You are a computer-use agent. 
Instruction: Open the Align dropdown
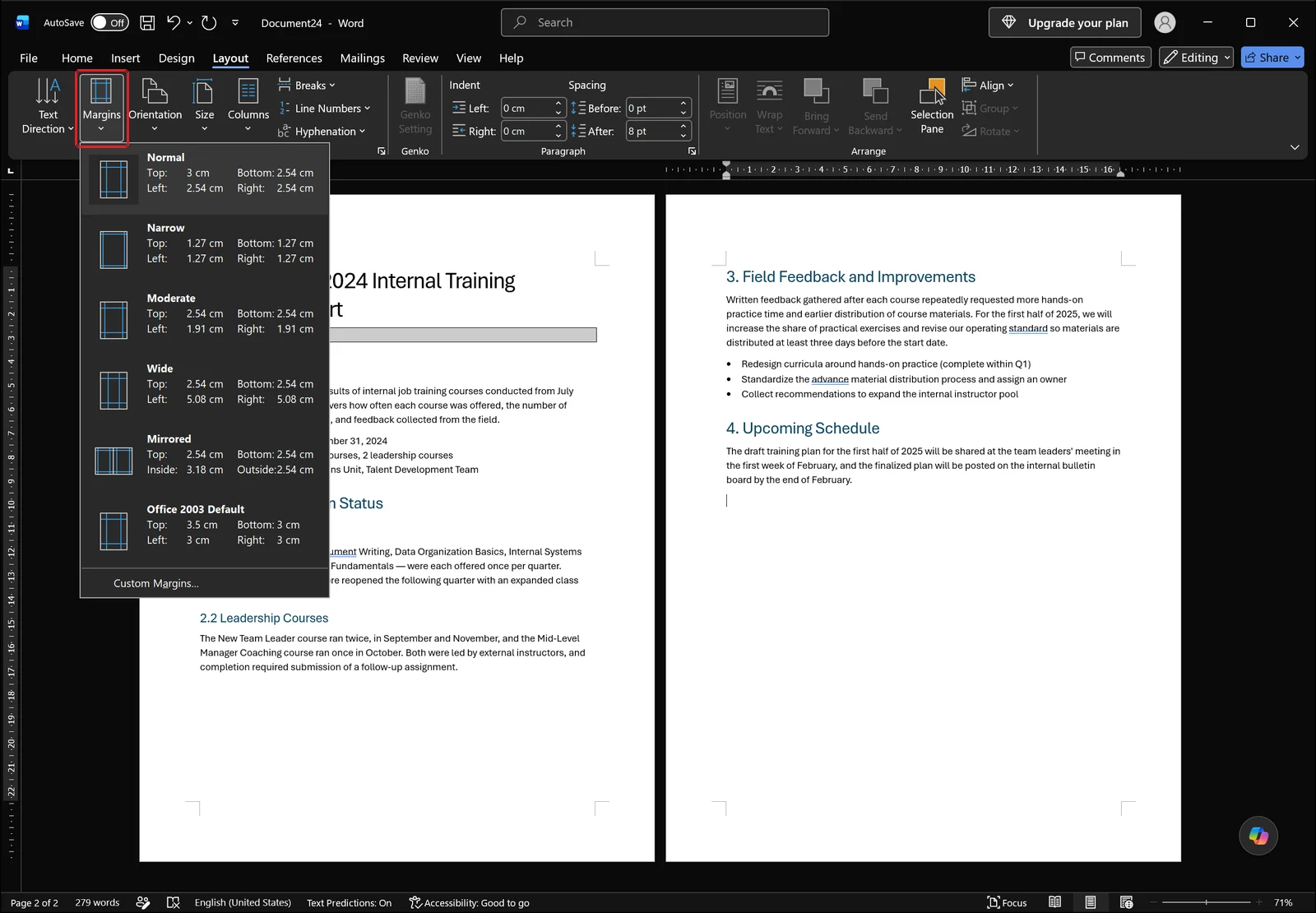(988, 86)
